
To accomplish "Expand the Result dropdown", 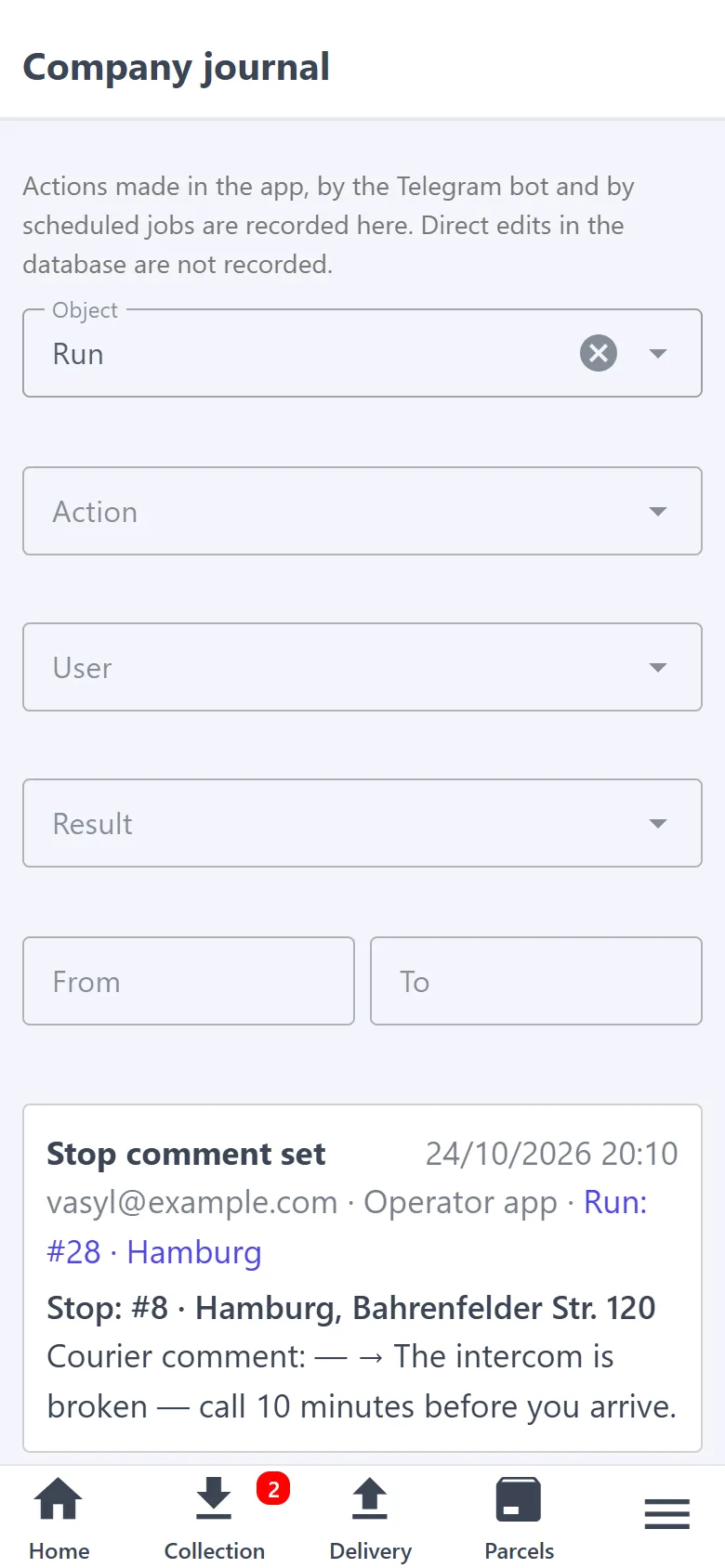I will pyautogui.click(x=362, y=823).
